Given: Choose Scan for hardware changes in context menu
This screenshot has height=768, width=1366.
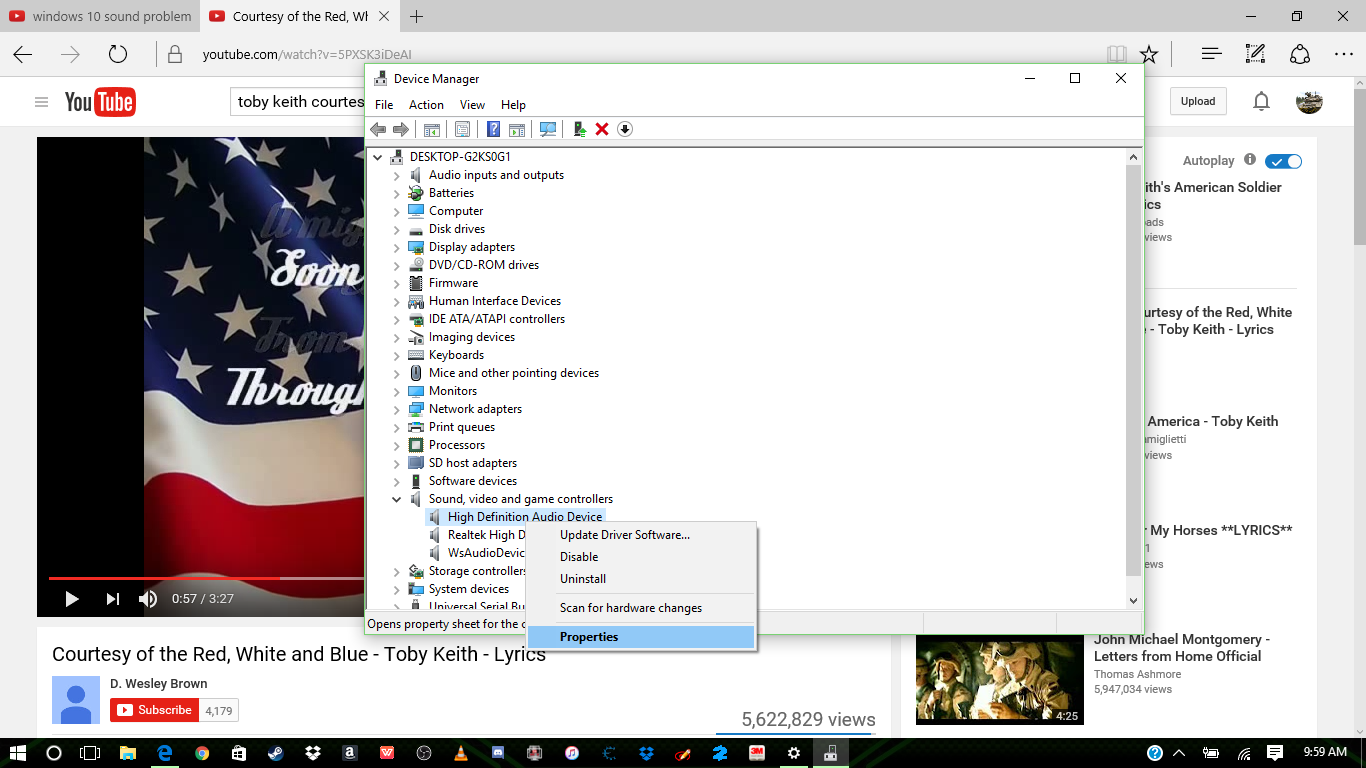Looking at the screenshot, I should [x=640, y=608].
